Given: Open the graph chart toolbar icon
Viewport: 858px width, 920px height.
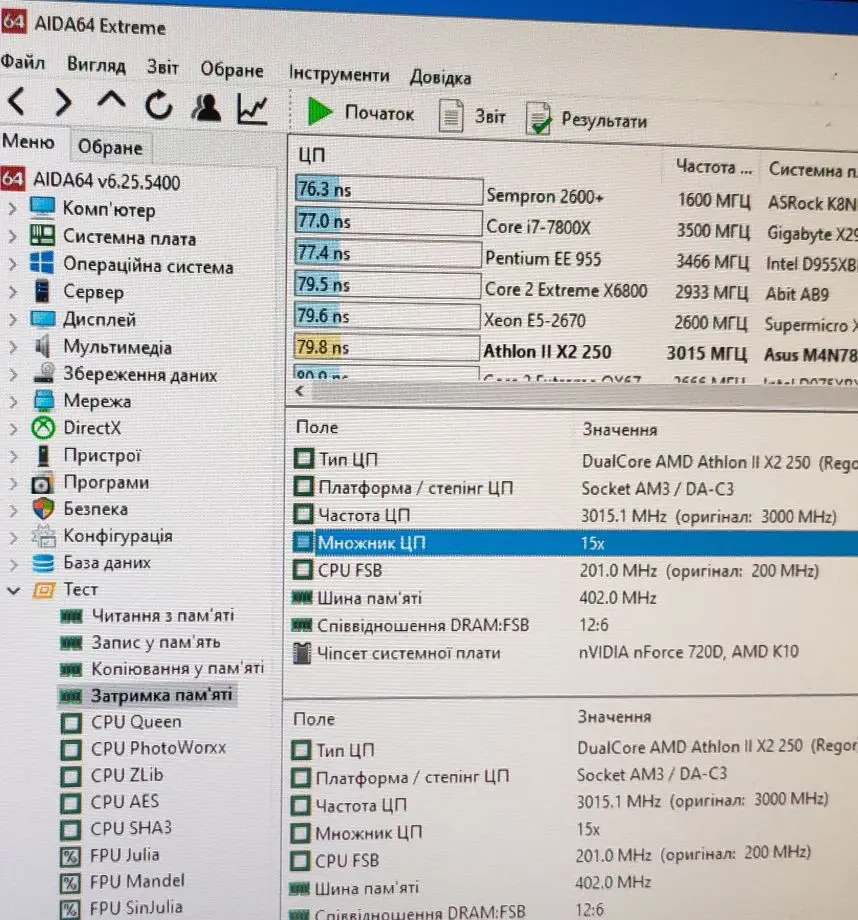Looking at the screenshot, I should click(x=252, y=109).
